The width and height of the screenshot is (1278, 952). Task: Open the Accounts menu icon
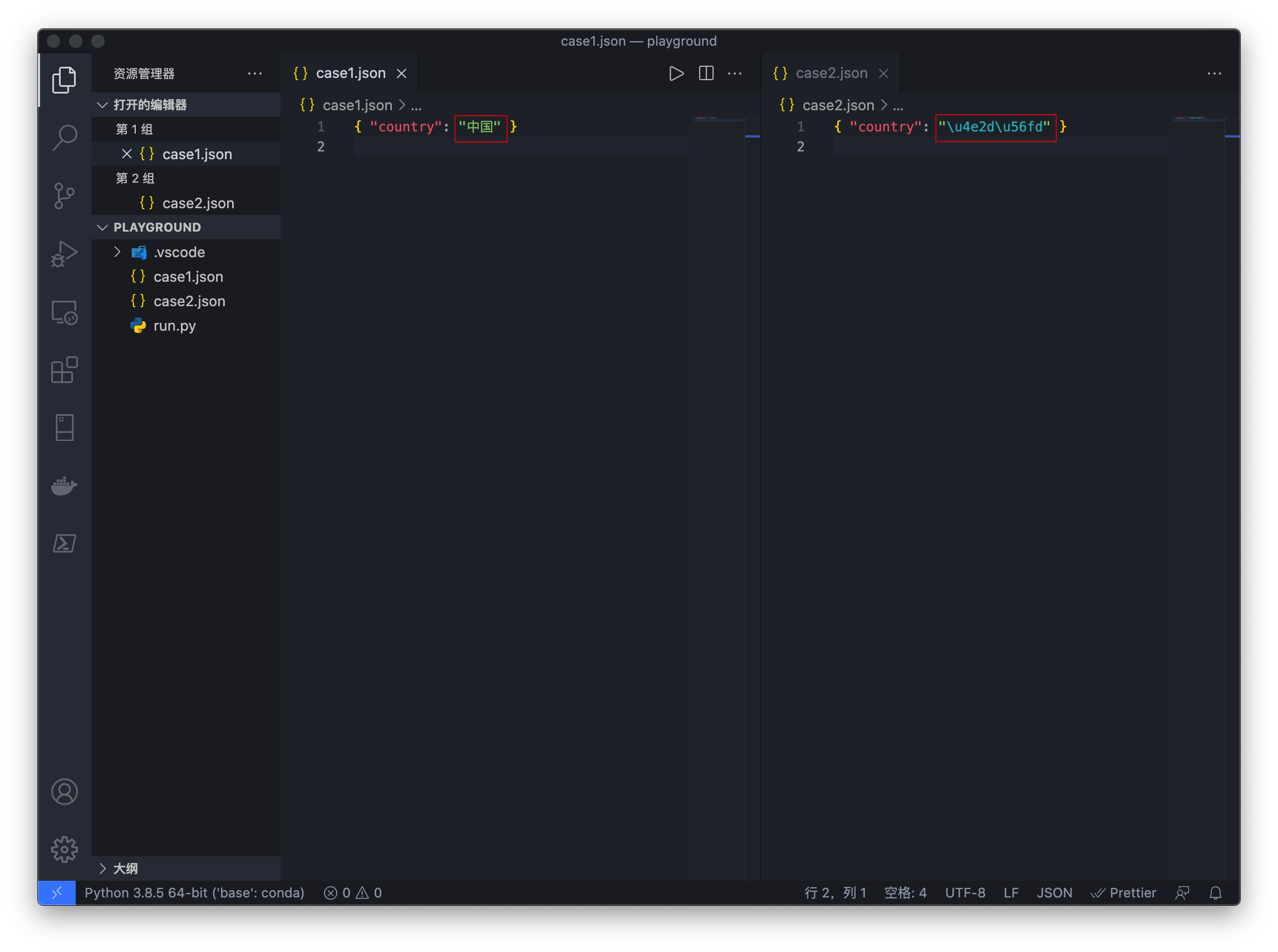[x=64, y=792]
